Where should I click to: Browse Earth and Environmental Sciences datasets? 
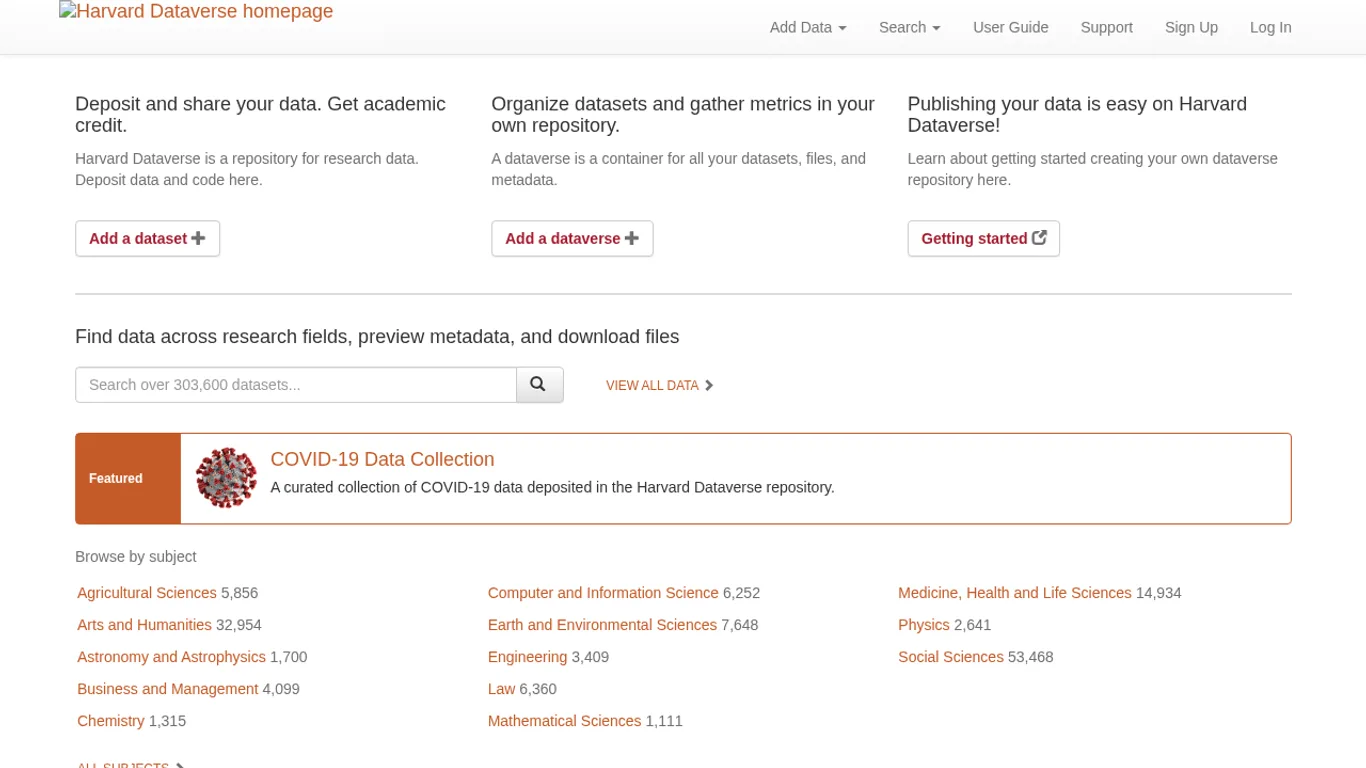coord(602,625)
